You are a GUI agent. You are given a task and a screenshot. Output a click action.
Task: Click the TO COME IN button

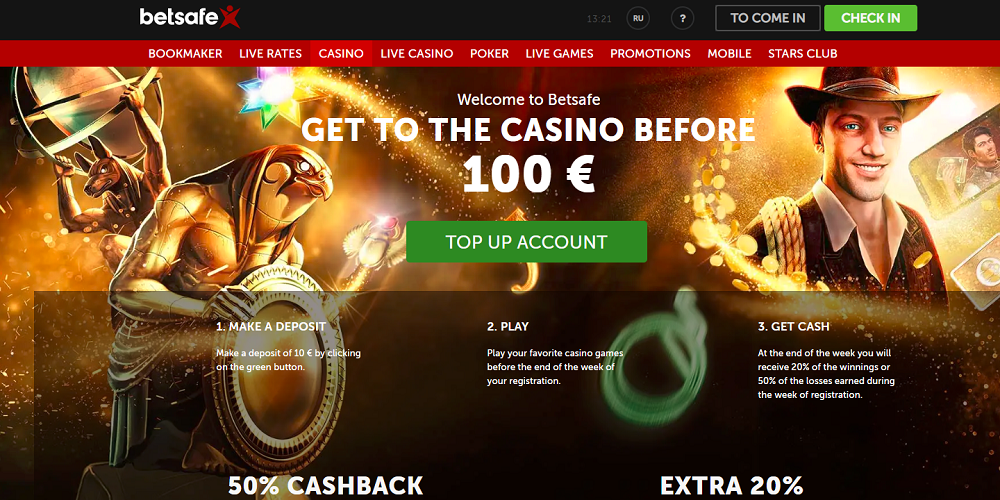(768, 18)
